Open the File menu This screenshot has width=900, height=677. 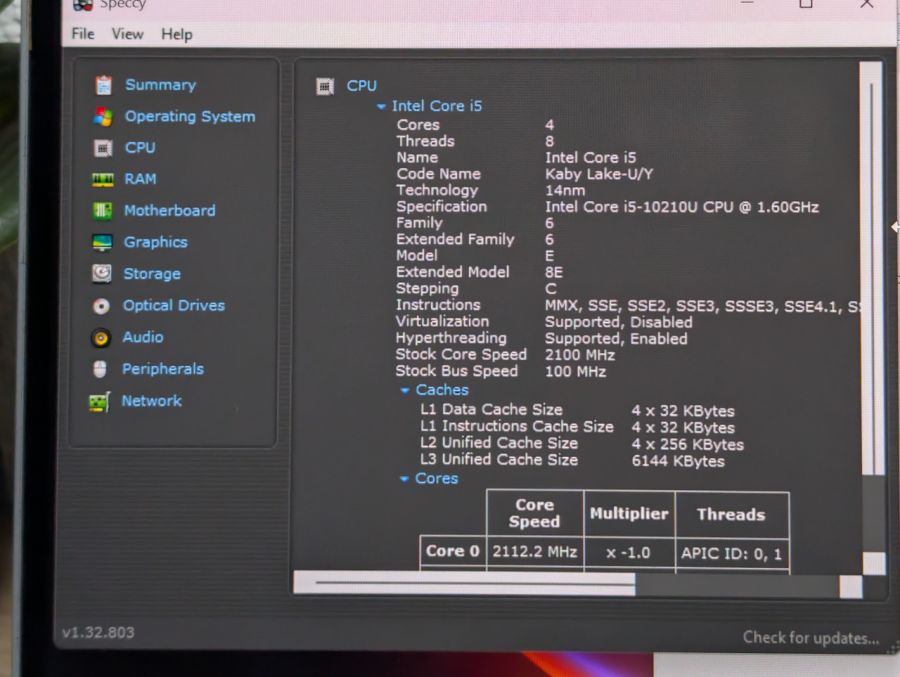point(83,34)
